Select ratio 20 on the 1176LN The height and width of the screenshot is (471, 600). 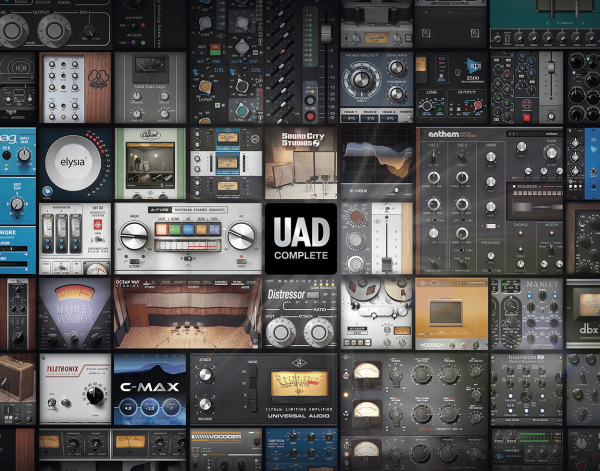point(253,372)
